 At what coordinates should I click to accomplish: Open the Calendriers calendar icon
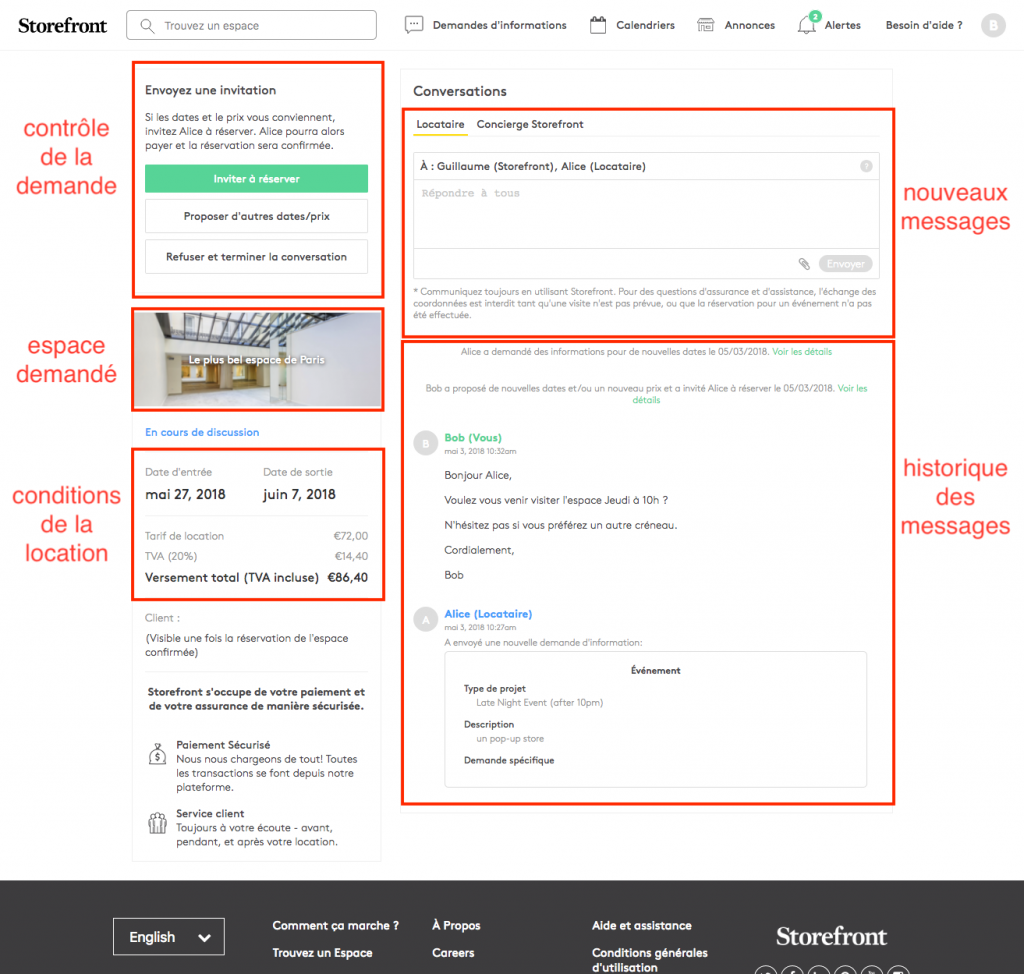tap(598, 25)
